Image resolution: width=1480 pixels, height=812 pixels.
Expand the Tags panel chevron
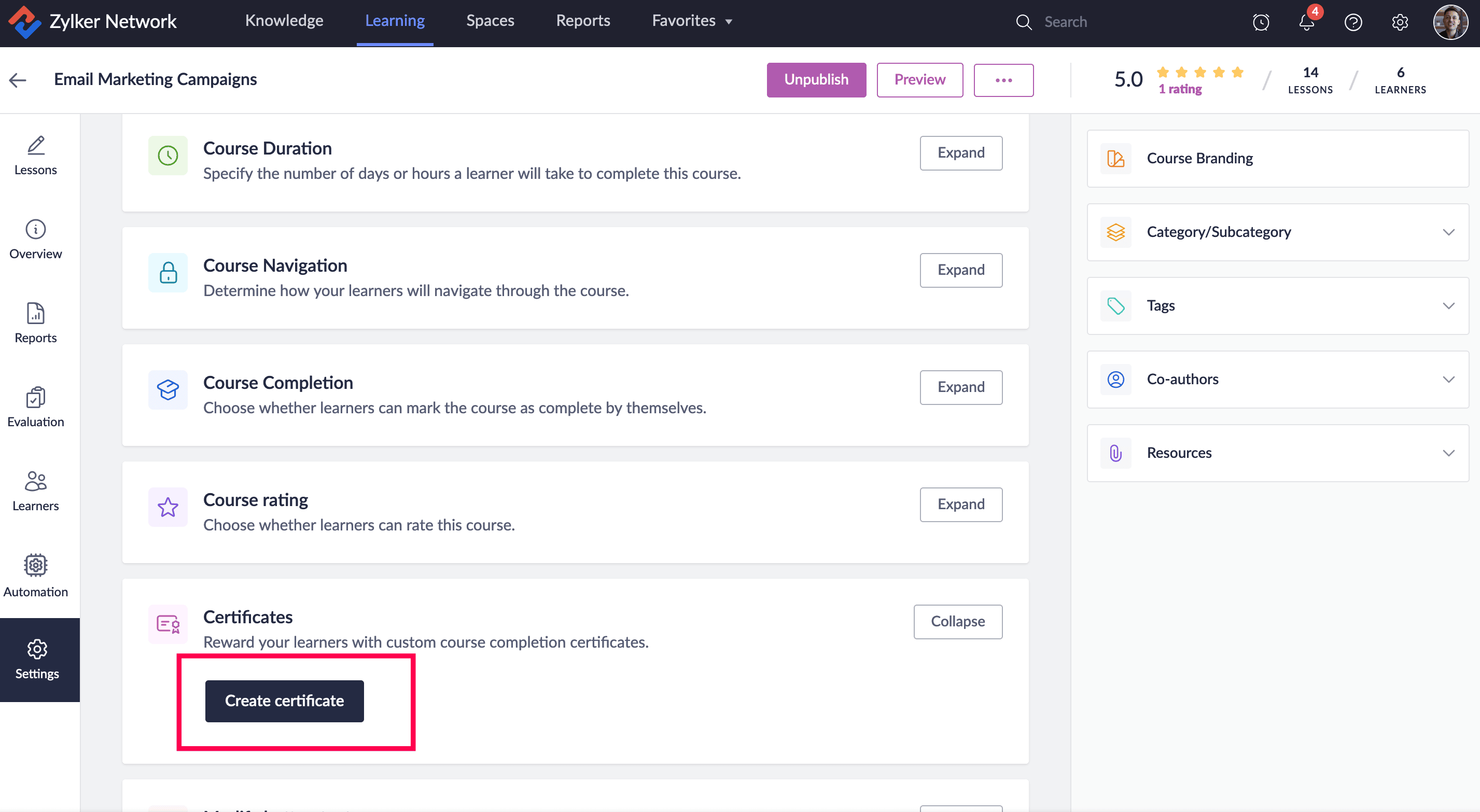coord(1448,306)
